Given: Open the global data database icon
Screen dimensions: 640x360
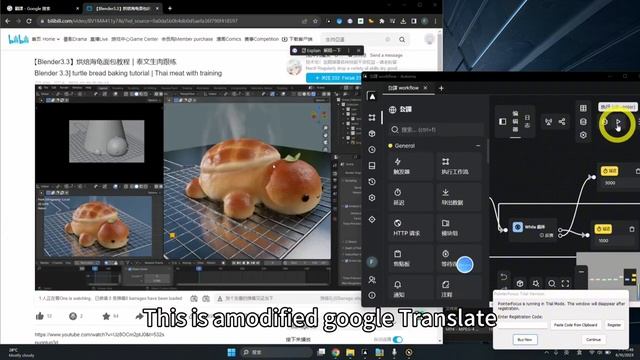Looking at the screenshot, I should [583, 122].
